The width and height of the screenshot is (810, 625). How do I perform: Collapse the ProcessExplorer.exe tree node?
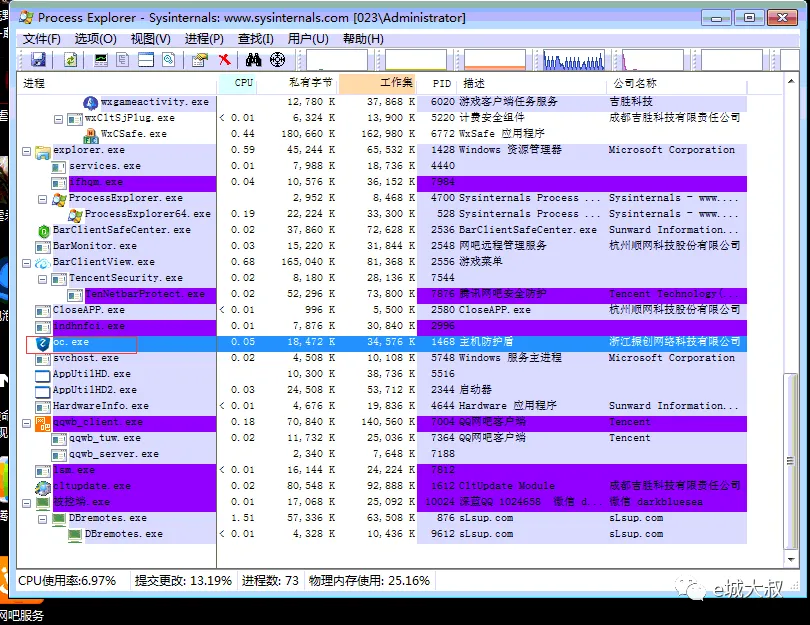tap(42, 199)
